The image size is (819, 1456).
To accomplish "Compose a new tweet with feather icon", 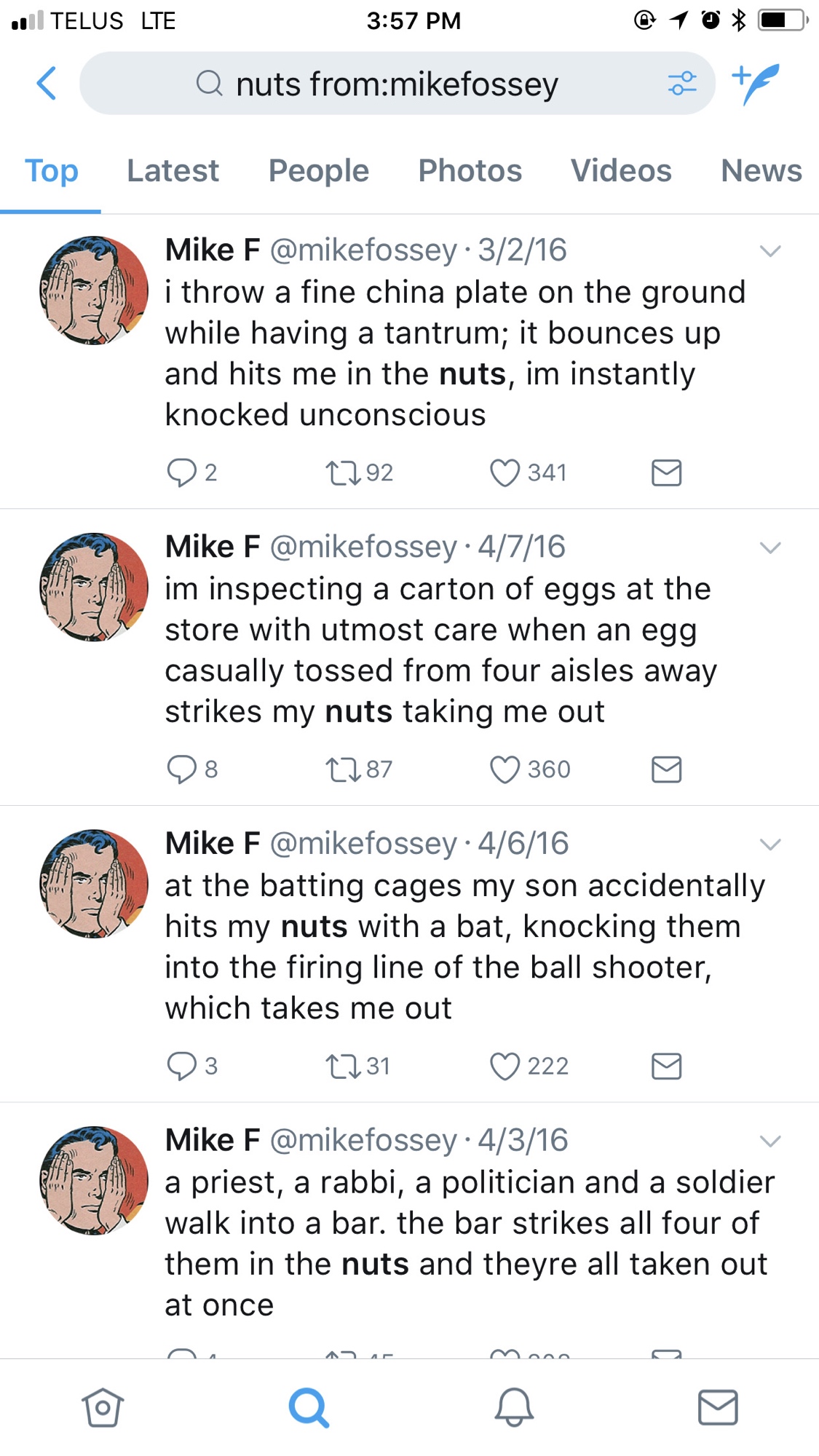I will point(757,83).
